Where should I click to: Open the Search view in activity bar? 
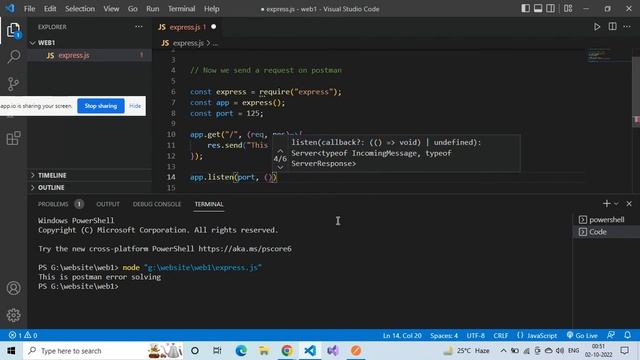pyautogui.click(x=13, y=56)
